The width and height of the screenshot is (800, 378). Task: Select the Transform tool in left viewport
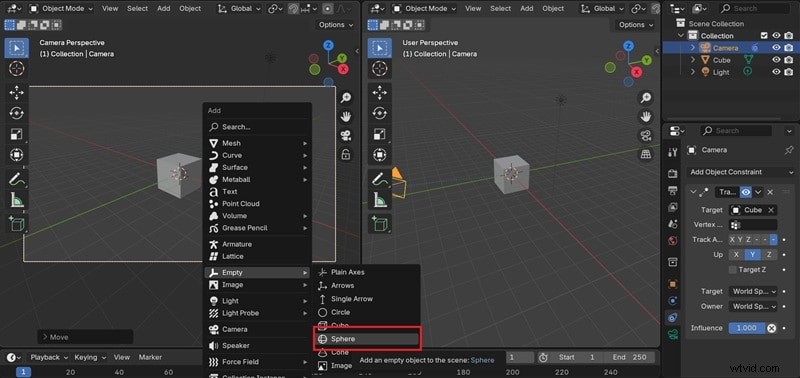click(17, 155)
